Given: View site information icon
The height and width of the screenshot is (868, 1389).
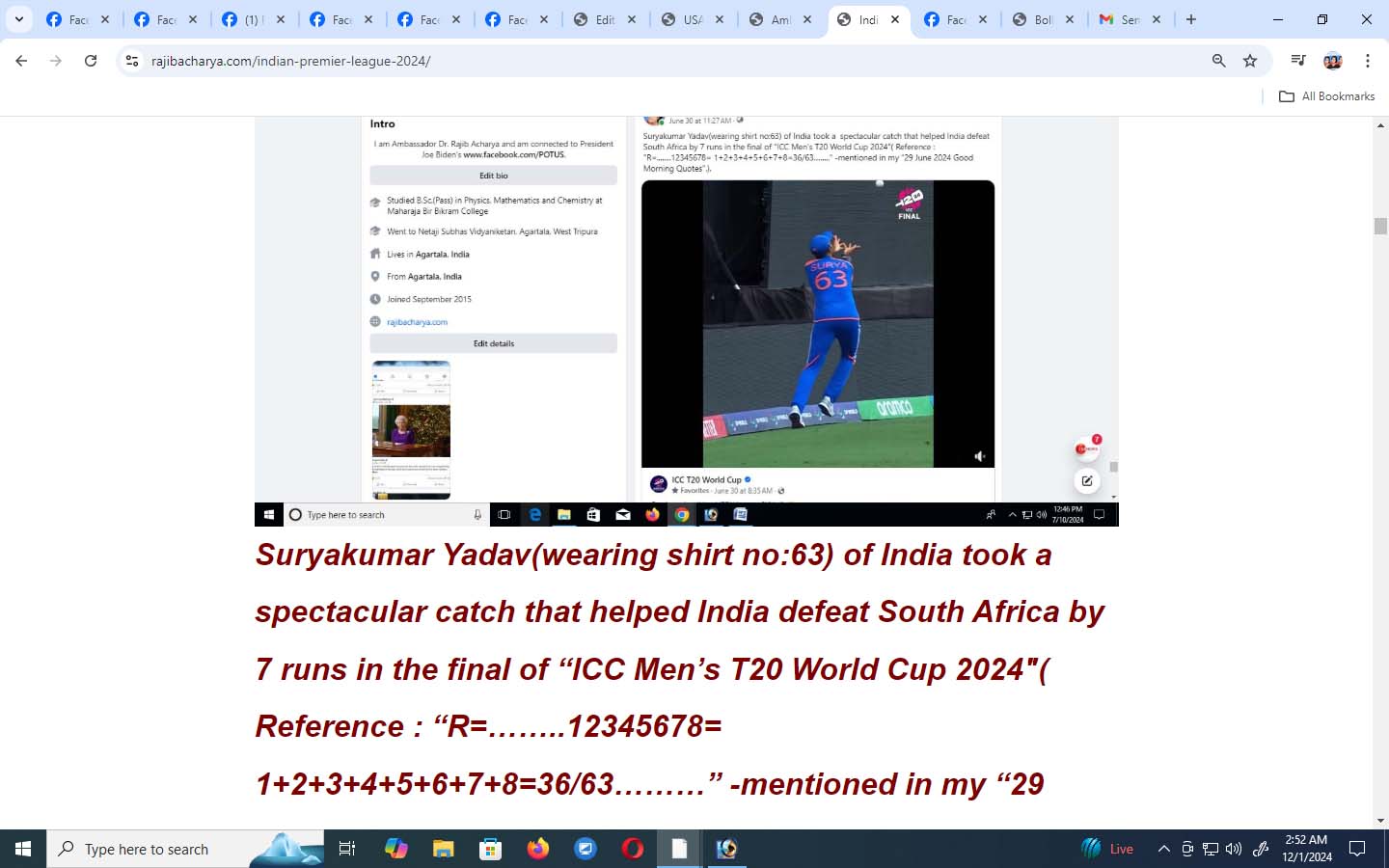Looking at the screenshot, I should click(x=132, y=61).
